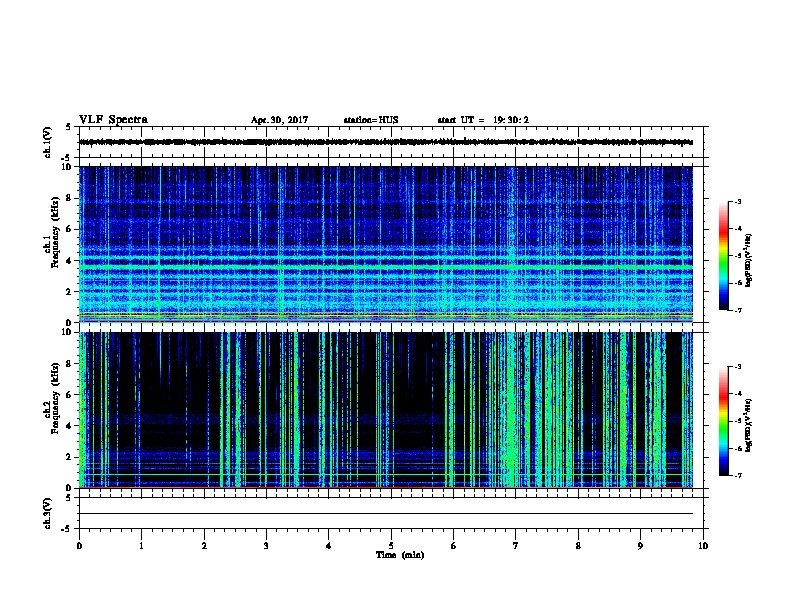The width and height of the screenshot is (792, 612).
Task: Click the ch.1 spectrogram color bar
Action: [724, 256]
